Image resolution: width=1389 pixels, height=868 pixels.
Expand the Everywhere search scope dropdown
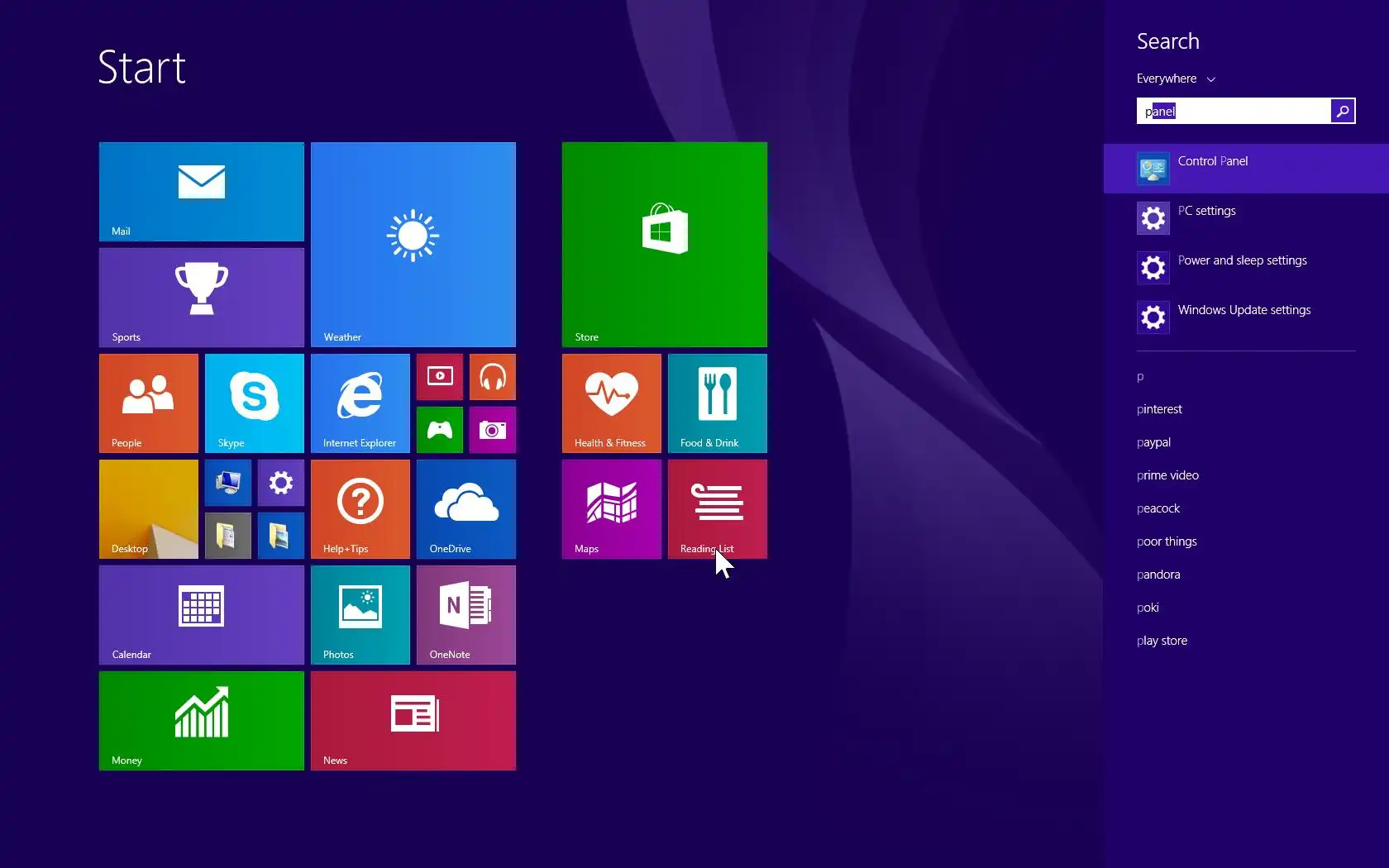(1176, 79)
